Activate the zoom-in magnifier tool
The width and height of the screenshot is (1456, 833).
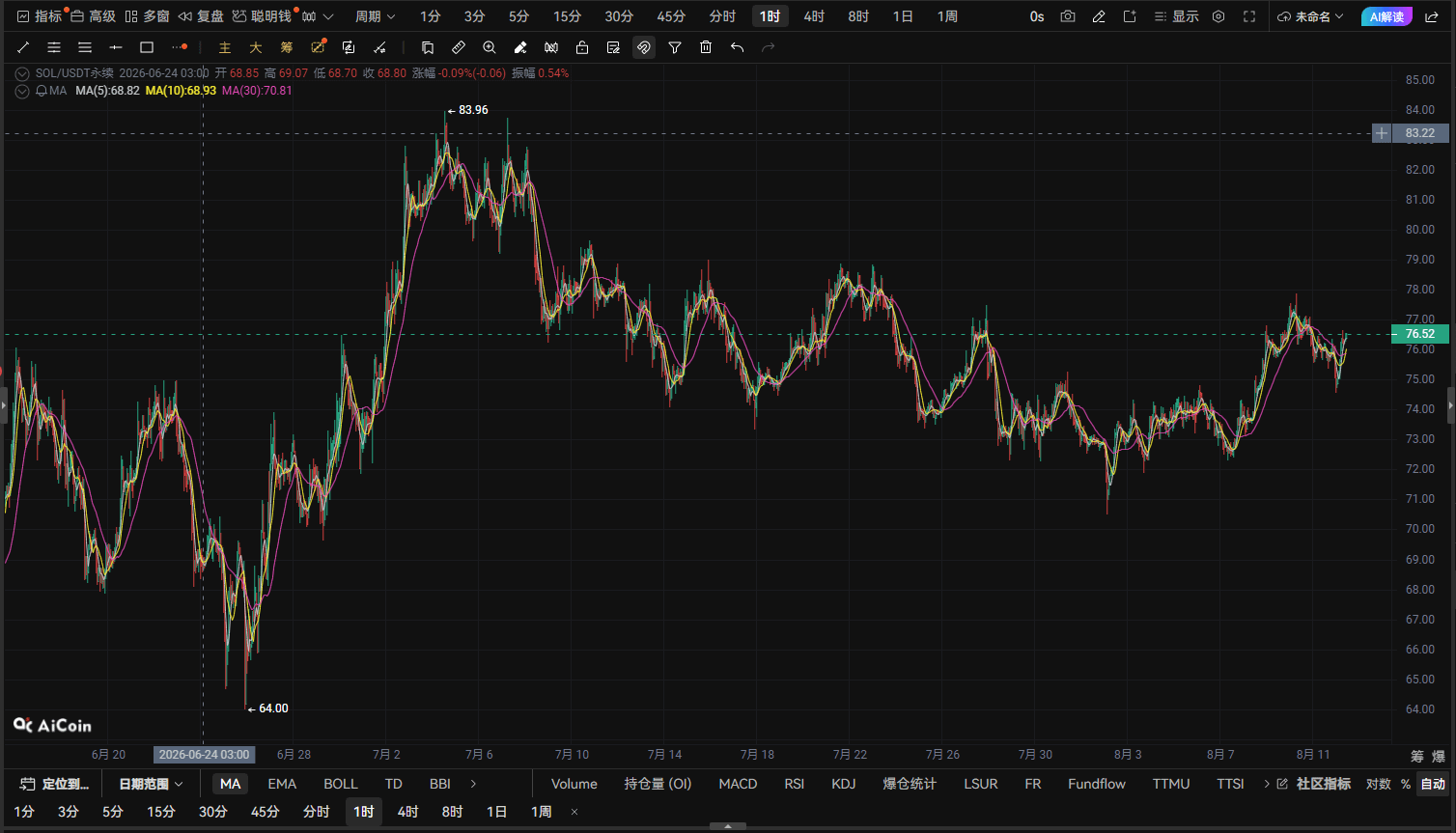490,47
